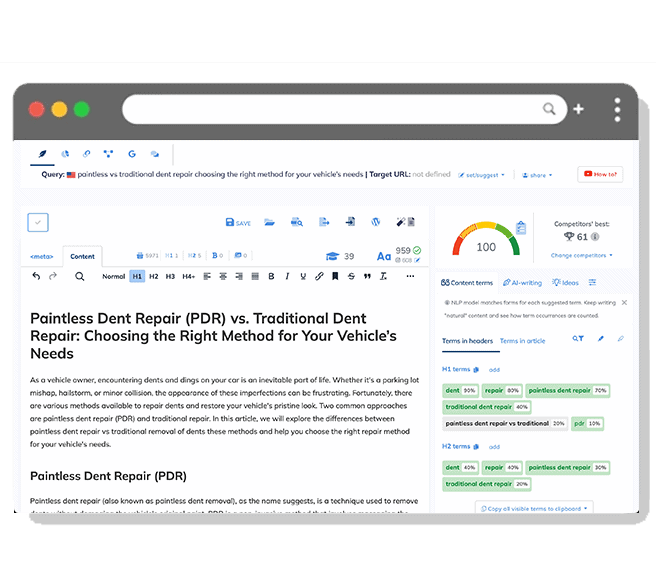Open the pie chart analysis tab
The width and height of the screenshot is (656, 587).
65,154
